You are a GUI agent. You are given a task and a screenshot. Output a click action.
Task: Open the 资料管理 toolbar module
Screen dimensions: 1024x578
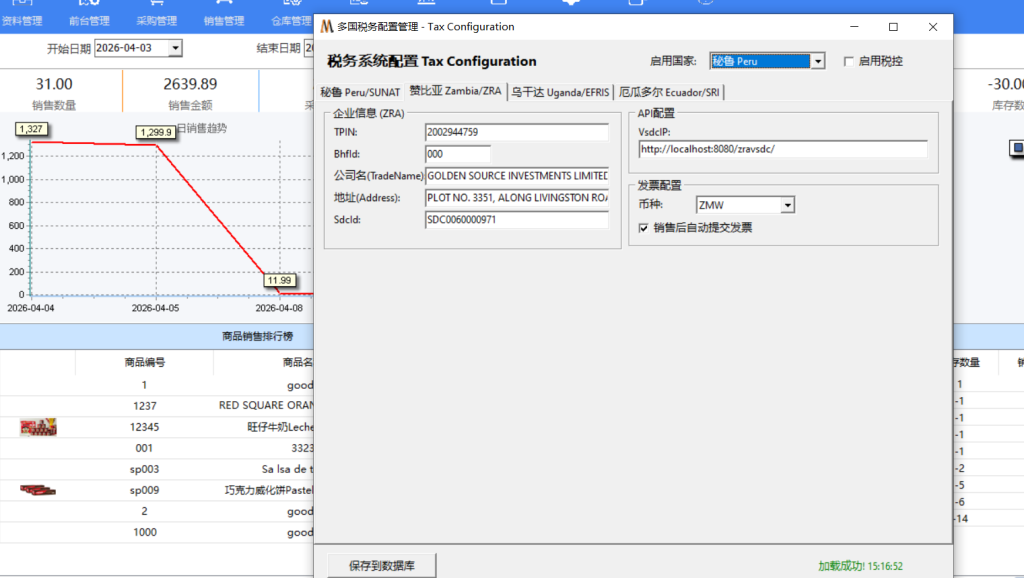(x=22, y=14)
